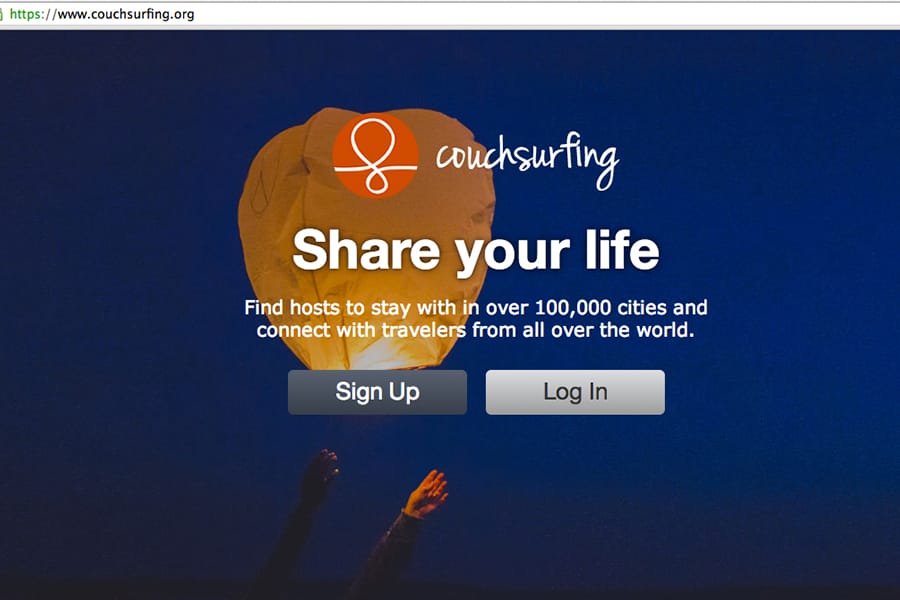Click the 100,000 cities text in tagline
The height and width of the screenshot is (600, 900).
point(601,308)
